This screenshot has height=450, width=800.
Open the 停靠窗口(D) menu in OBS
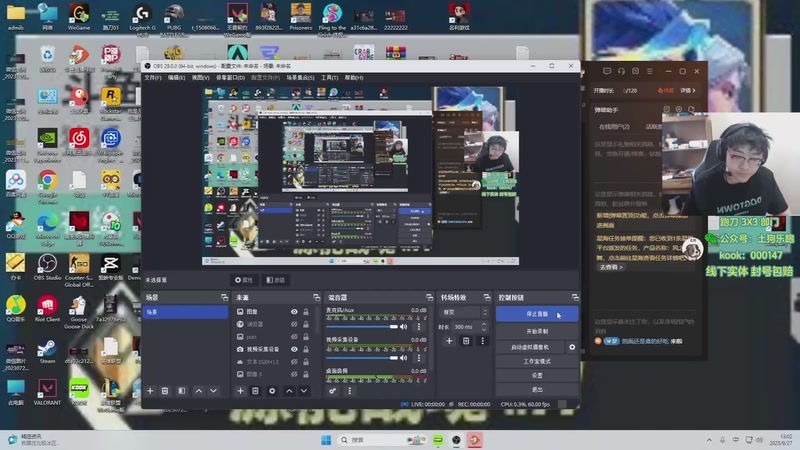[231, 78]
